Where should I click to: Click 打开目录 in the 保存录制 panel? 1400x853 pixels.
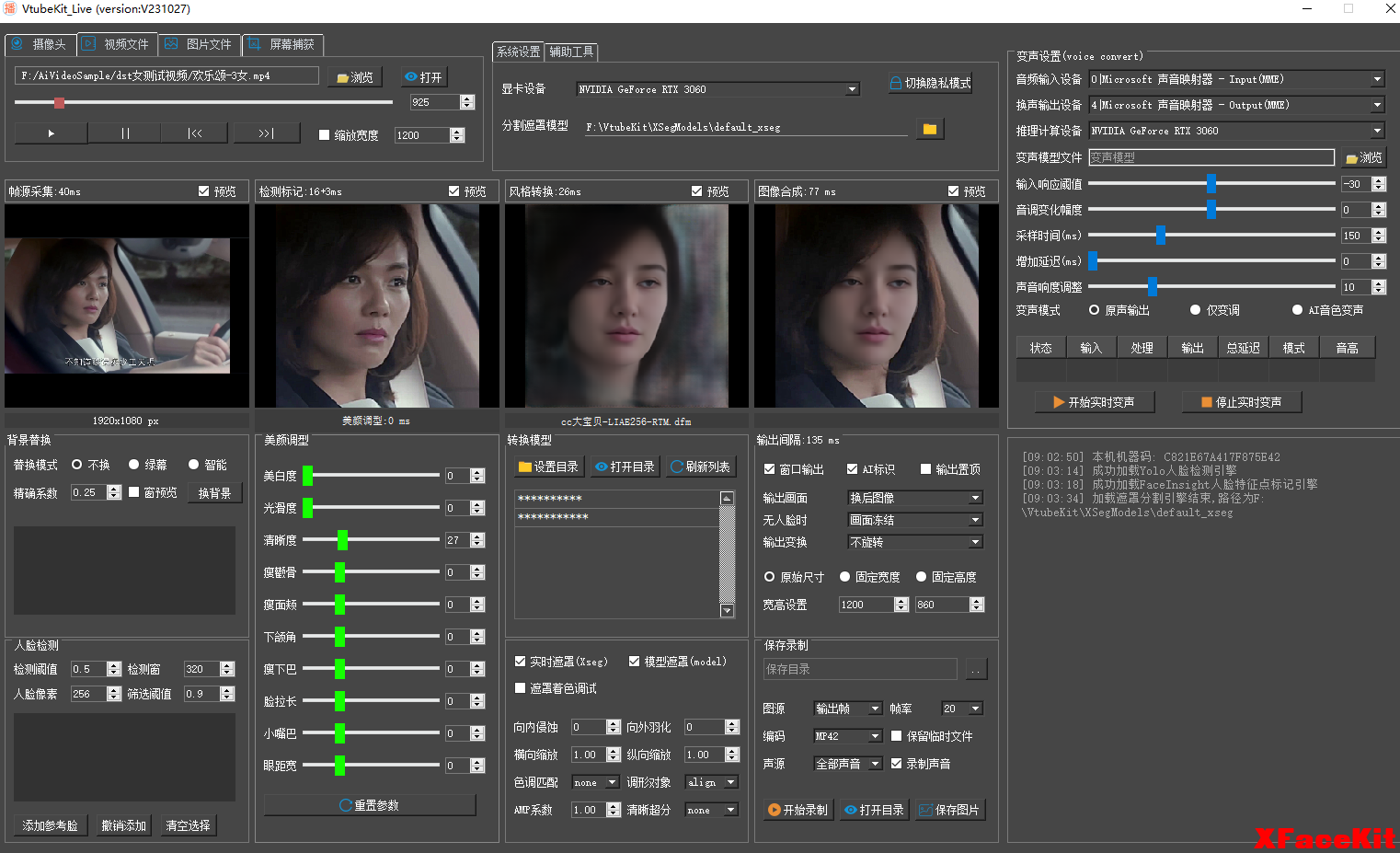[875, 810]
